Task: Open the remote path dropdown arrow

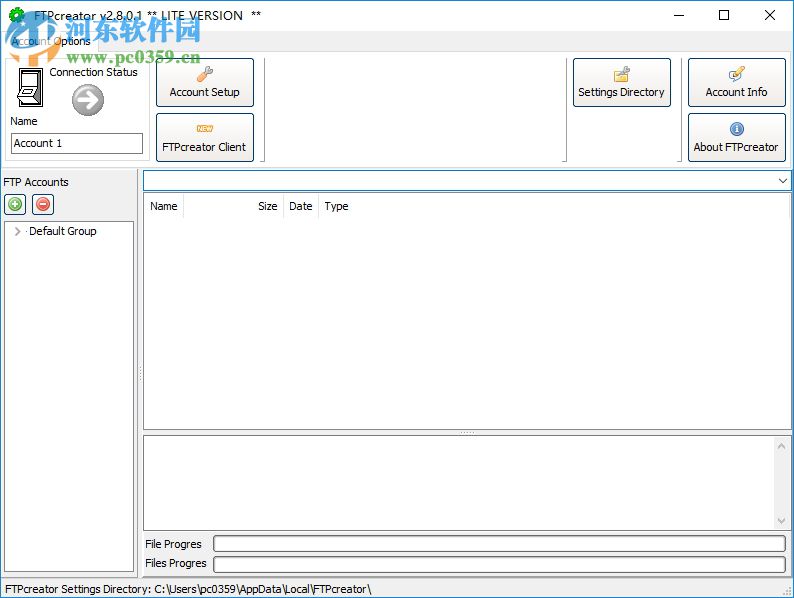Action: coord(782,181)
